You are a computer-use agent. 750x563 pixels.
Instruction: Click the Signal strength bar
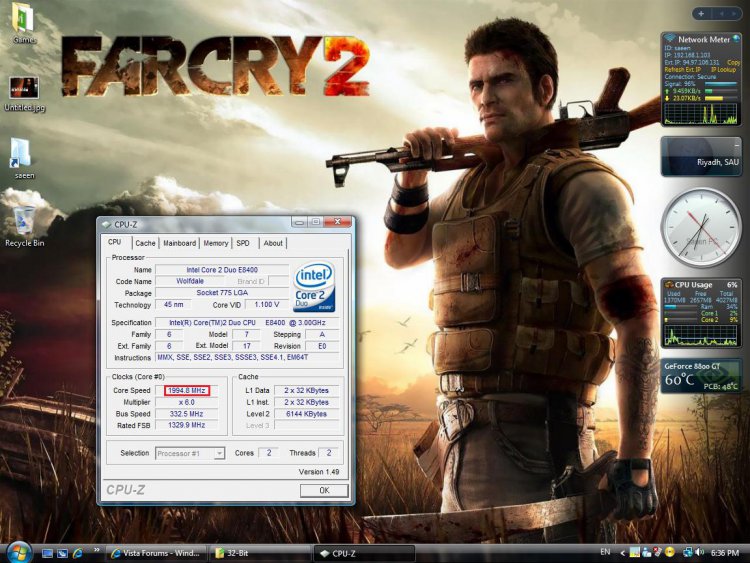click(721, 84)
